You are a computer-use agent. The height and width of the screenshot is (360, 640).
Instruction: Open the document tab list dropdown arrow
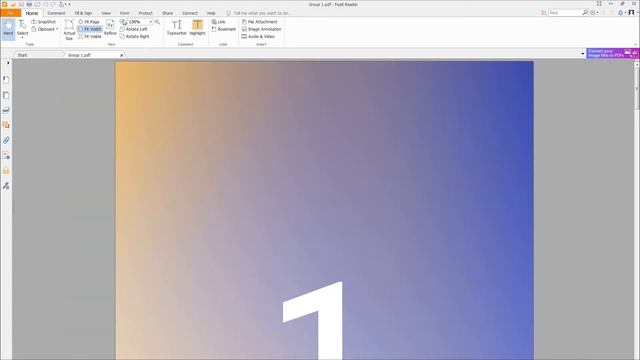(x=582, y=54)
